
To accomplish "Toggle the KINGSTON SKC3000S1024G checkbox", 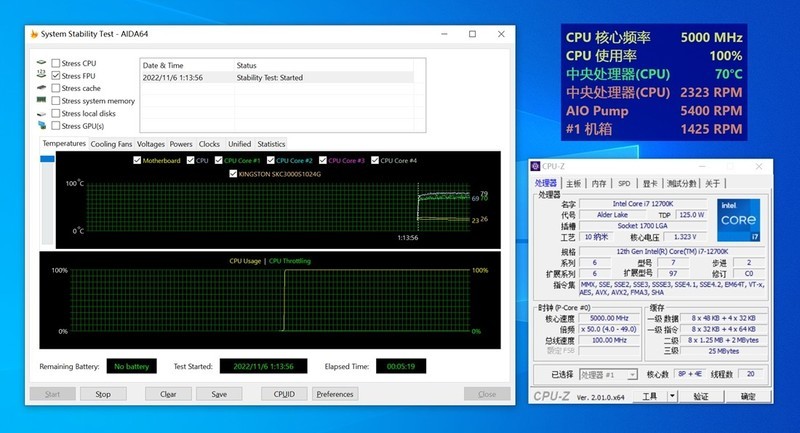I will point(233,174).
